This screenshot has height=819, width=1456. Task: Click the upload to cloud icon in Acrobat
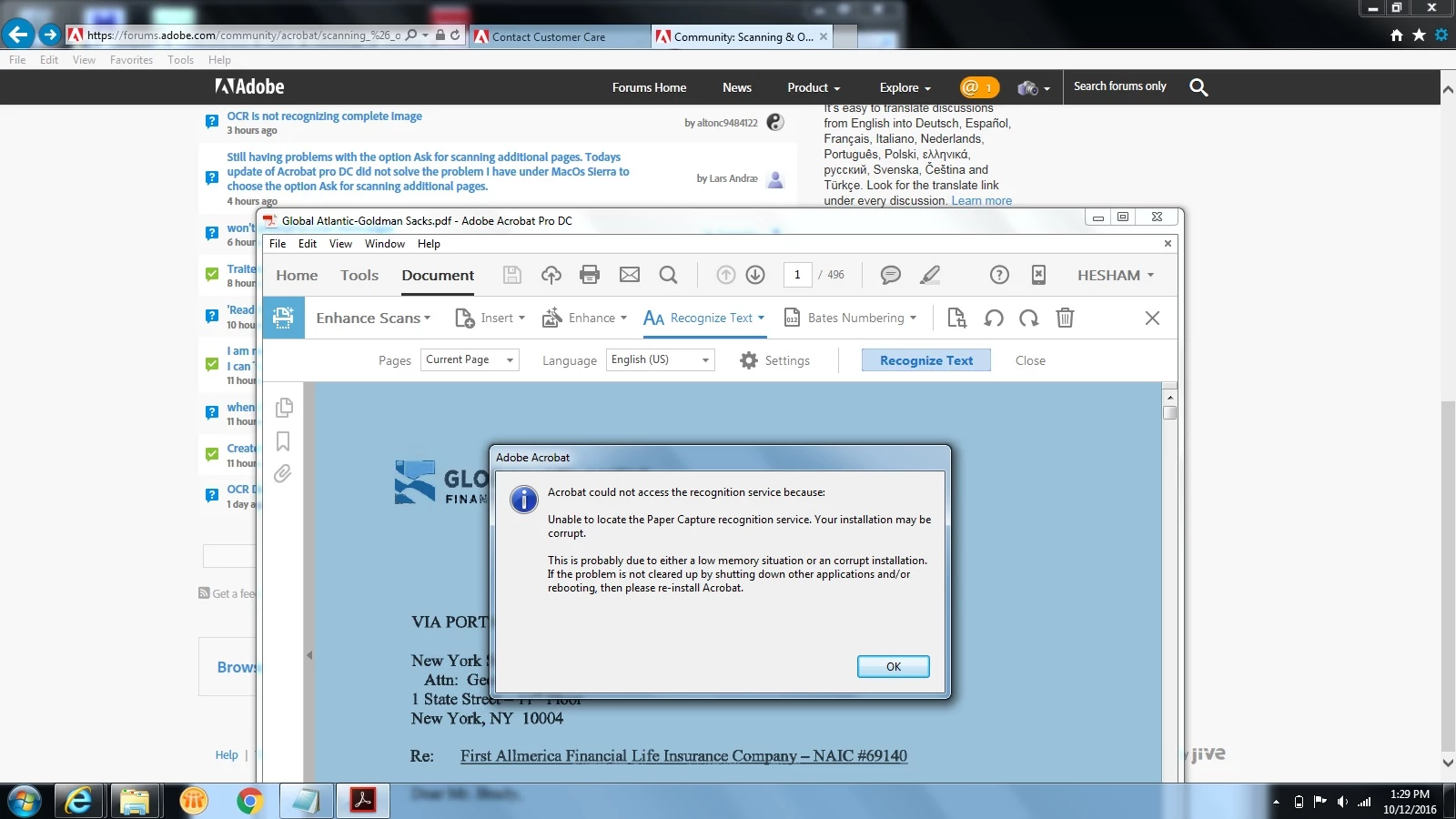click(551, 275)
